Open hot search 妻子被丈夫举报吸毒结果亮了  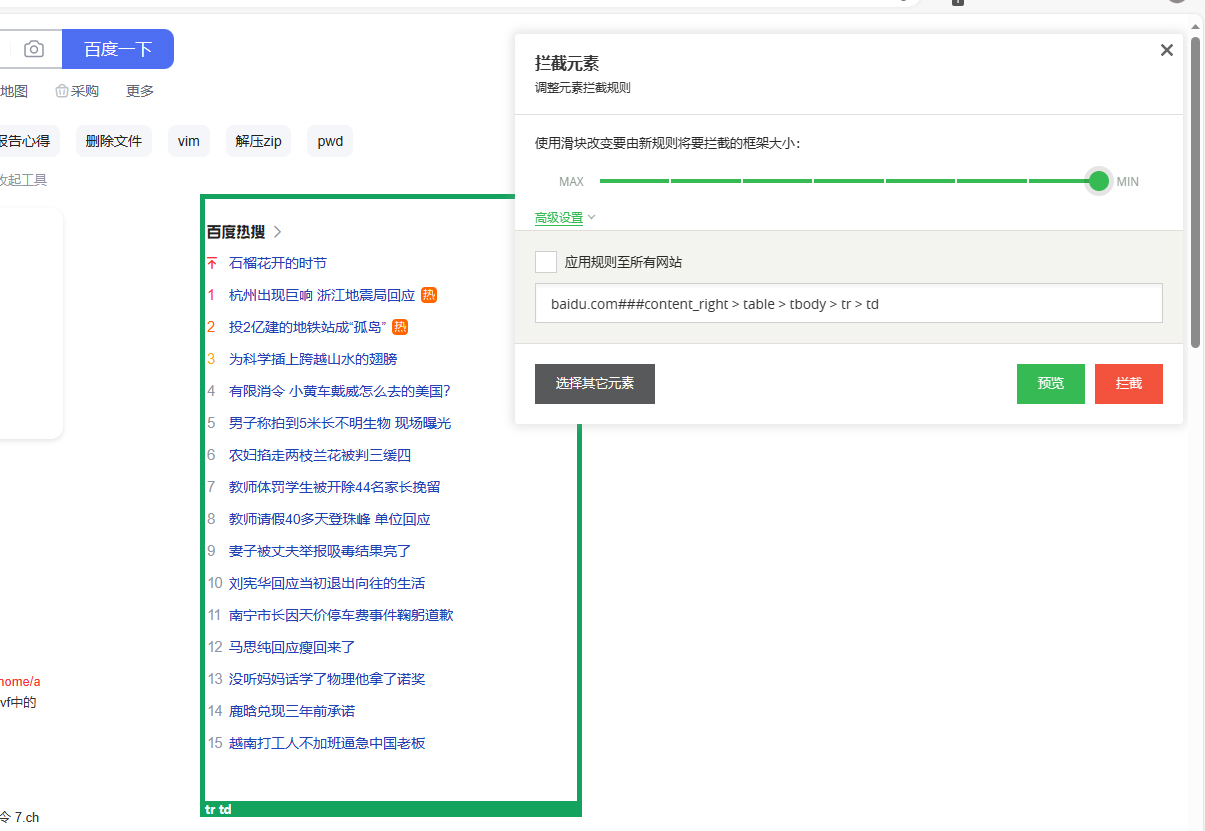[x=320, y=551]
